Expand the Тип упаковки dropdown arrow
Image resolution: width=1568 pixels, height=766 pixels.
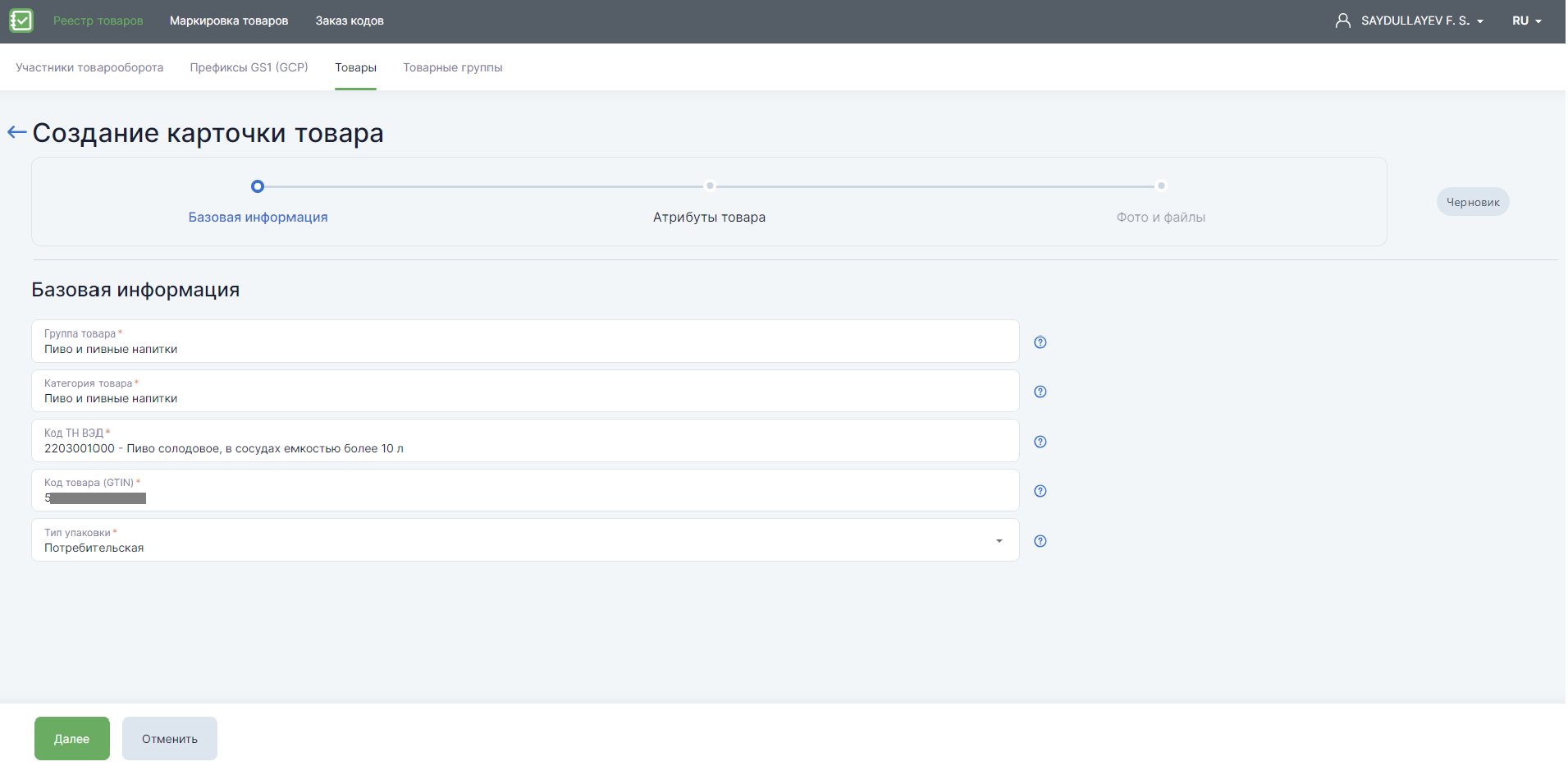click(x=999, y=540)
